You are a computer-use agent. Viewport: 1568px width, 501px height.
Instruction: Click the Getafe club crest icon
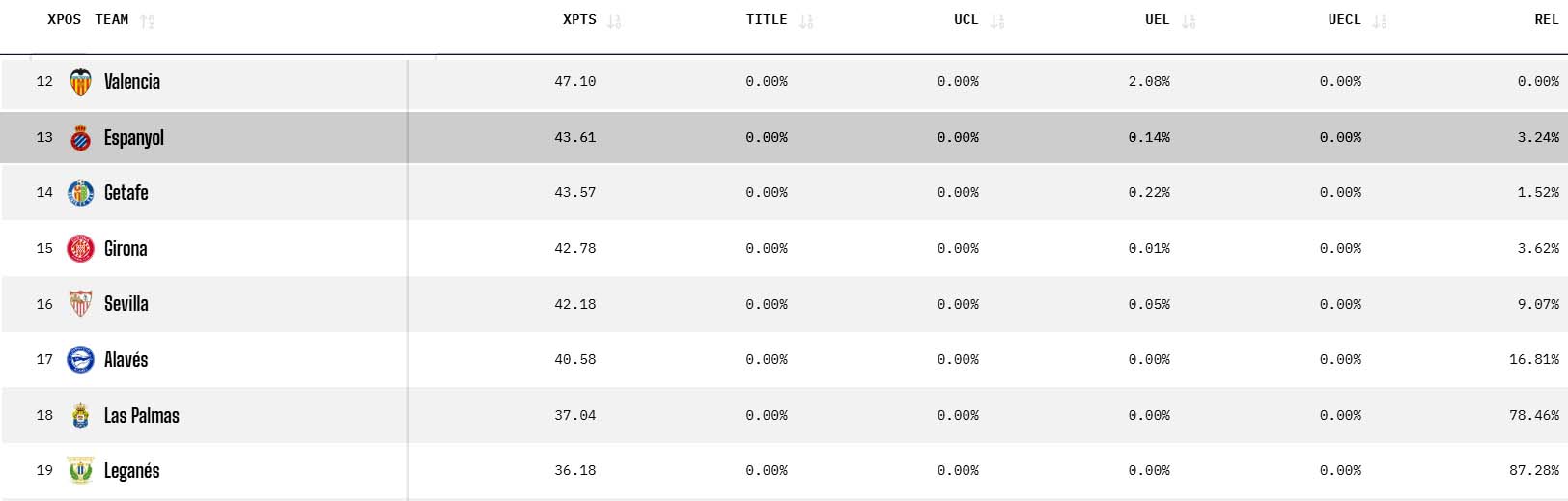pyautogui.click(x=81, y=193)
